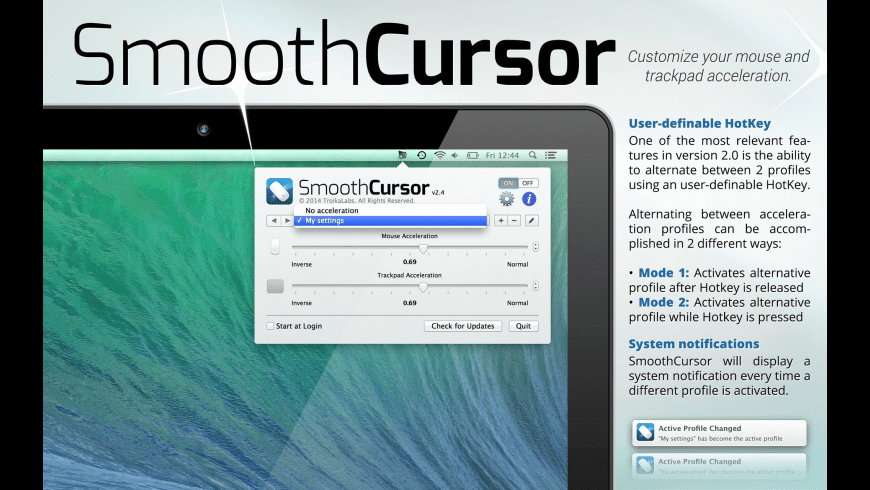
Task: Click the Trackpad Acceleration stepper
Action: (535, 286)
